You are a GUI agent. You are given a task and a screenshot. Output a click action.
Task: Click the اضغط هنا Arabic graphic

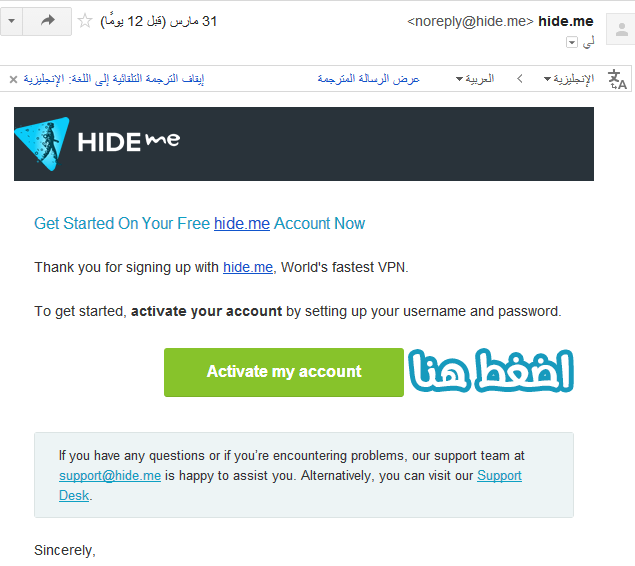(491, 370)
